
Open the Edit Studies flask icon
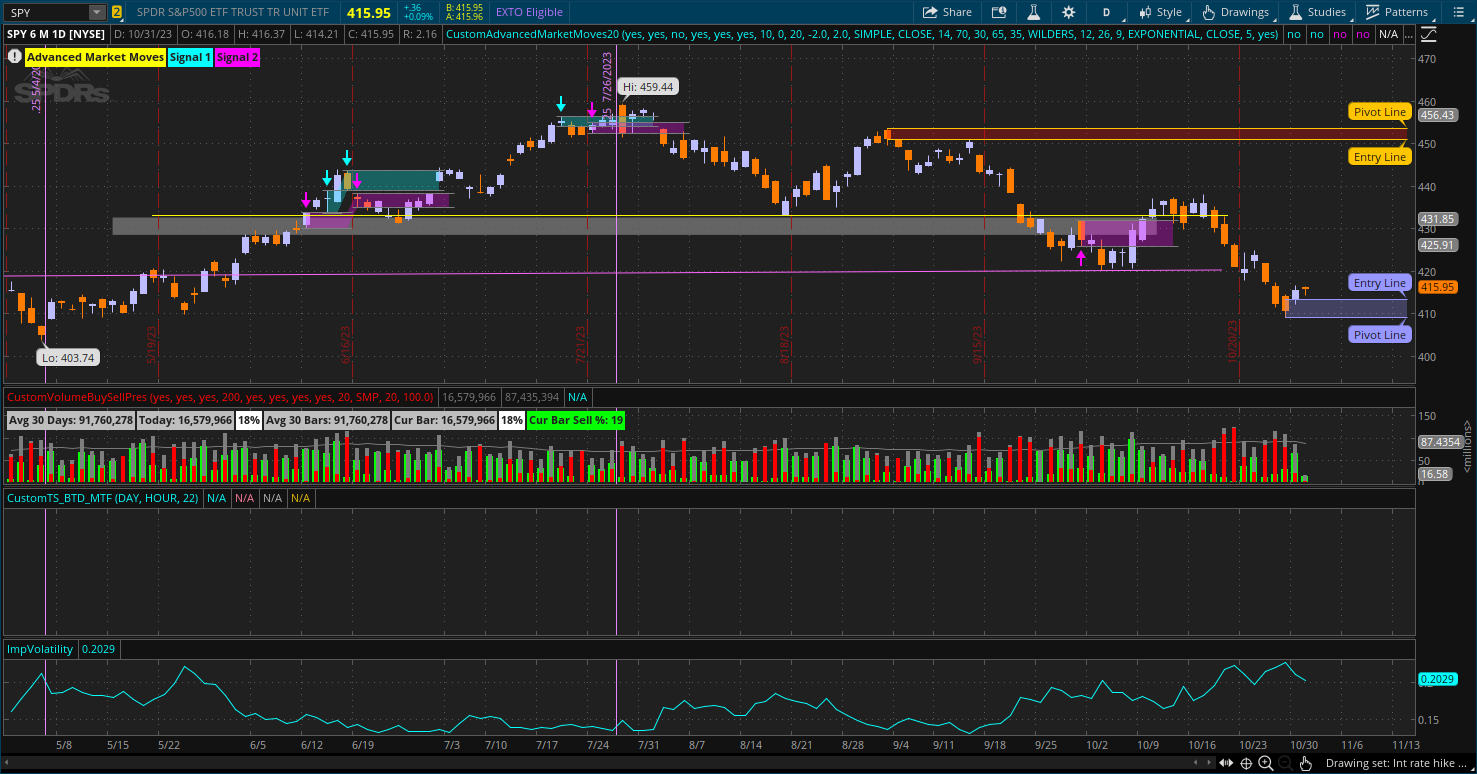[1033, 12]
